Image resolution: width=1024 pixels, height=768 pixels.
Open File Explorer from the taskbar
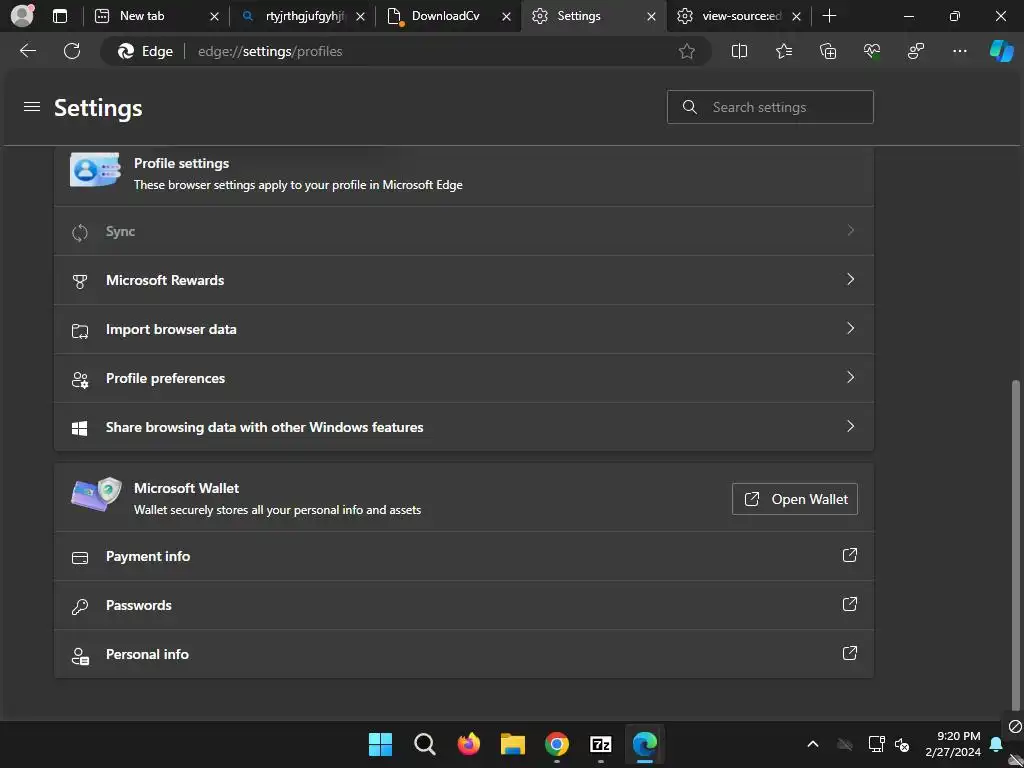click(x=513, y=744)
